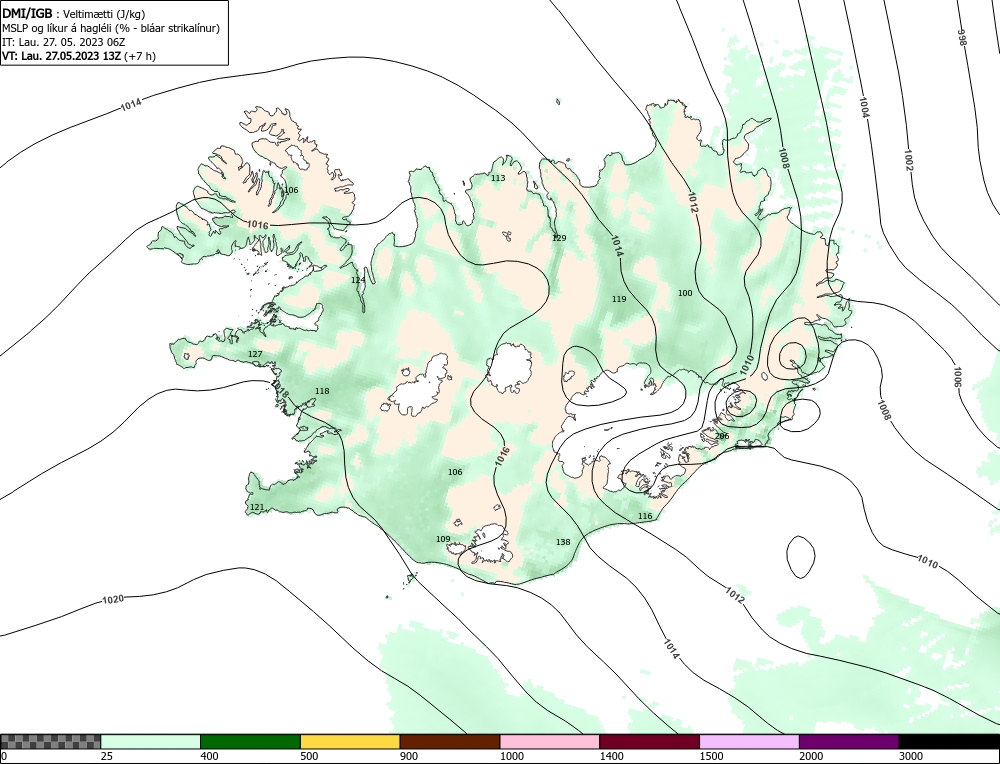Viewport: 1000px width, 764px height.
Task: Click the 'DMI/IGB : Veltimætti (J/kg)' title line
Action: click(x=73, y=14)
